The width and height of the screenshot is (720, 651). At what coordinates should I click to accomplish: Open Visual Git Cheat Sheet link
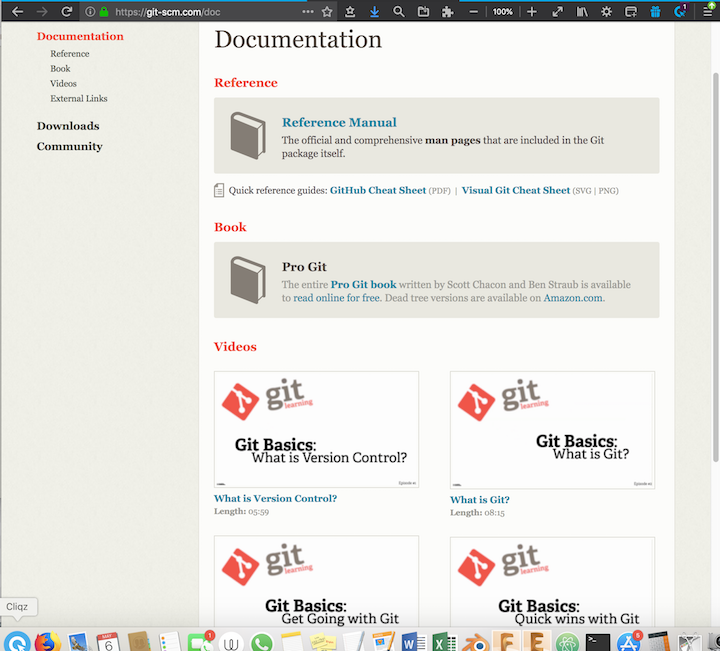(516, 191)
